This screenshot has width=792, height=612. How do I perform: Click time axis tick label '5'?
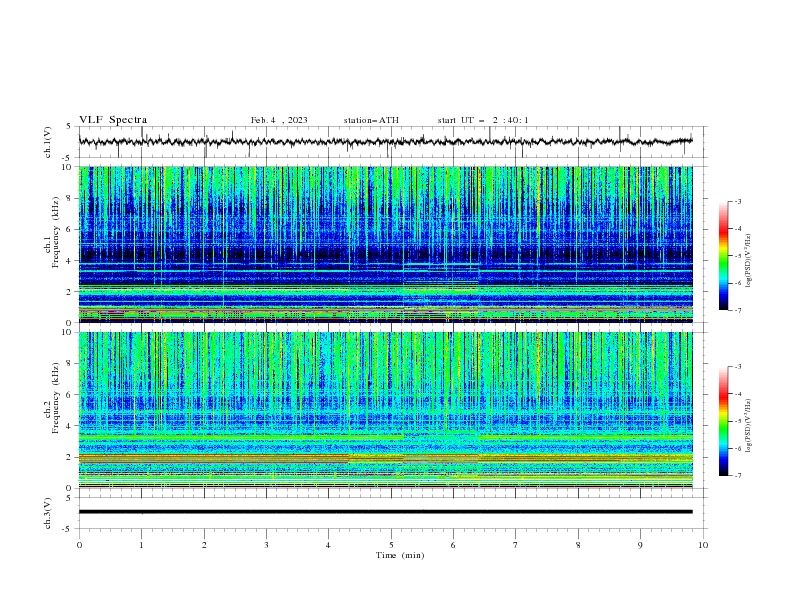coord(391,545)
